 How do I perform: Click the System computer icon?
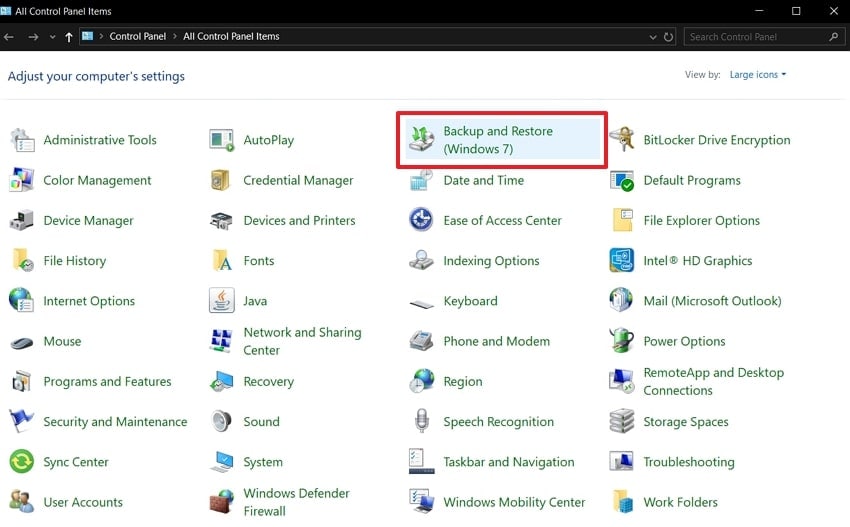222,462
